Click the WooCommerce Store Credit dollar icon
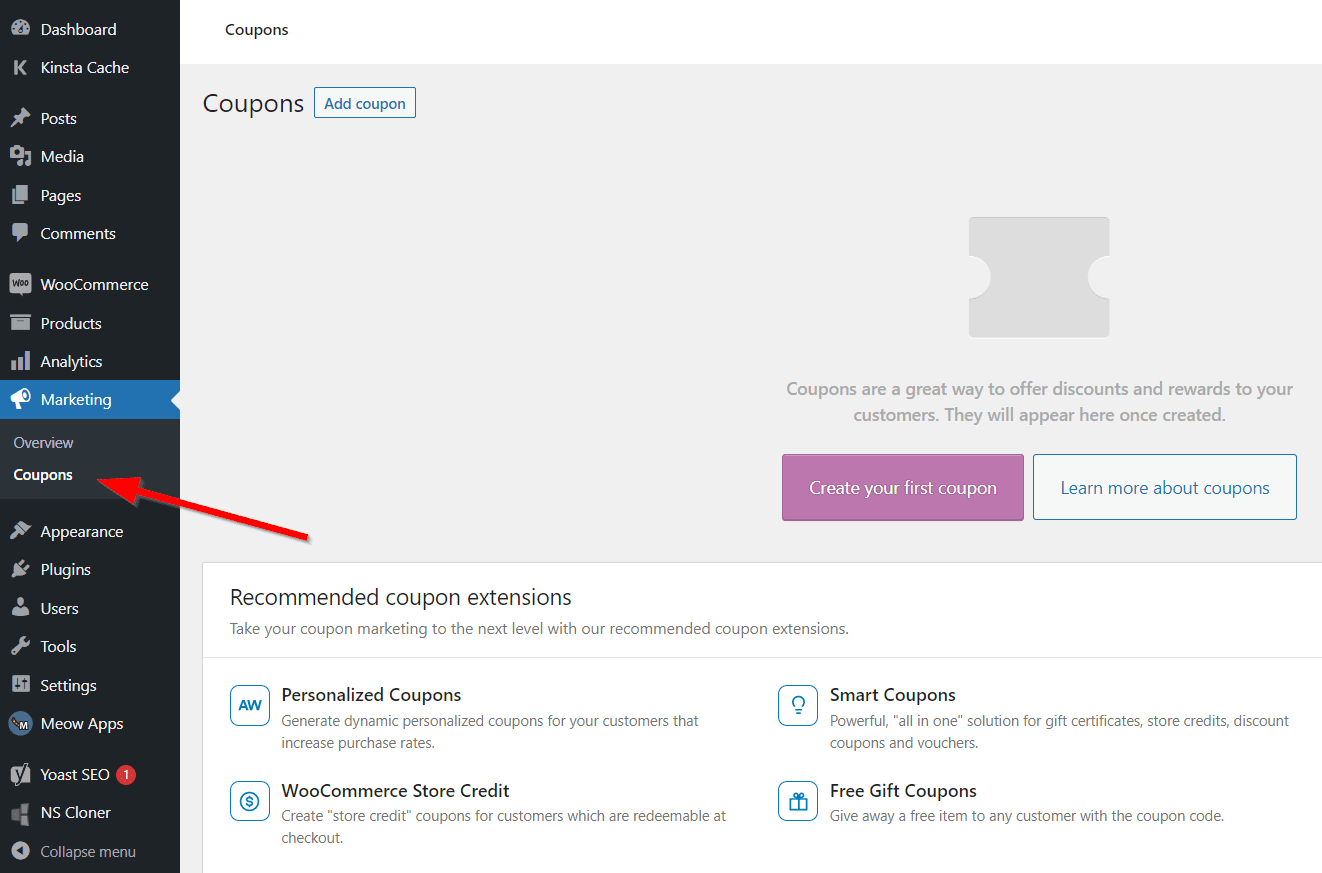This screenshot has height=873, width=1322. coord(249,801)
